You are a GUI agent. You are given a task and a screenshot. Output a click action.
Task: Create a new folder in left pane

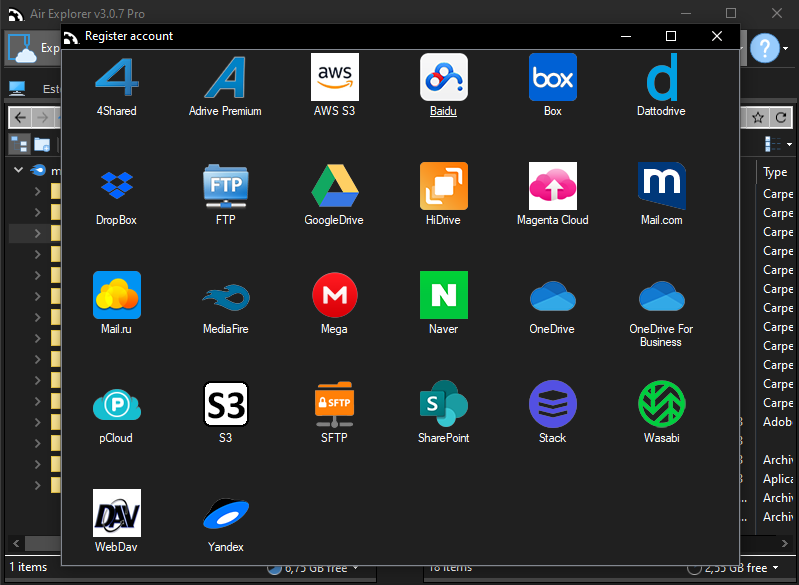point(42,145)
